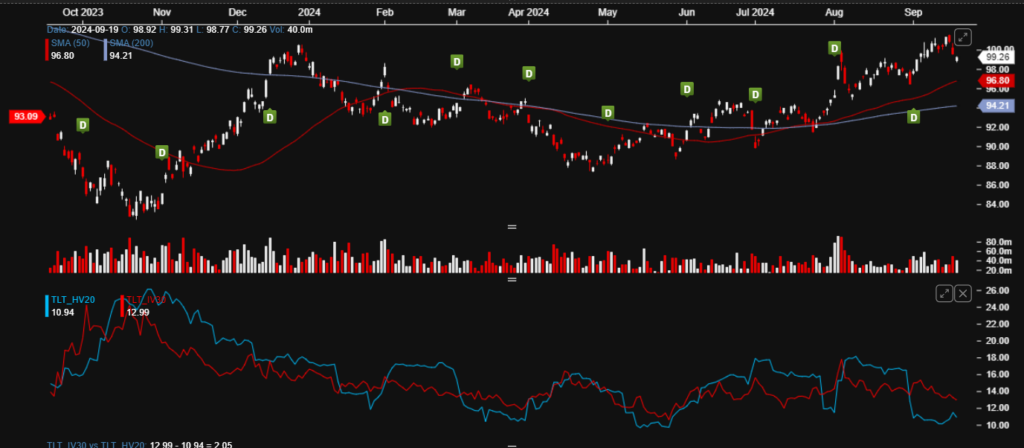Click the dividend marker in early August
Screen dimensions: 1024x448
pos(835,48)
